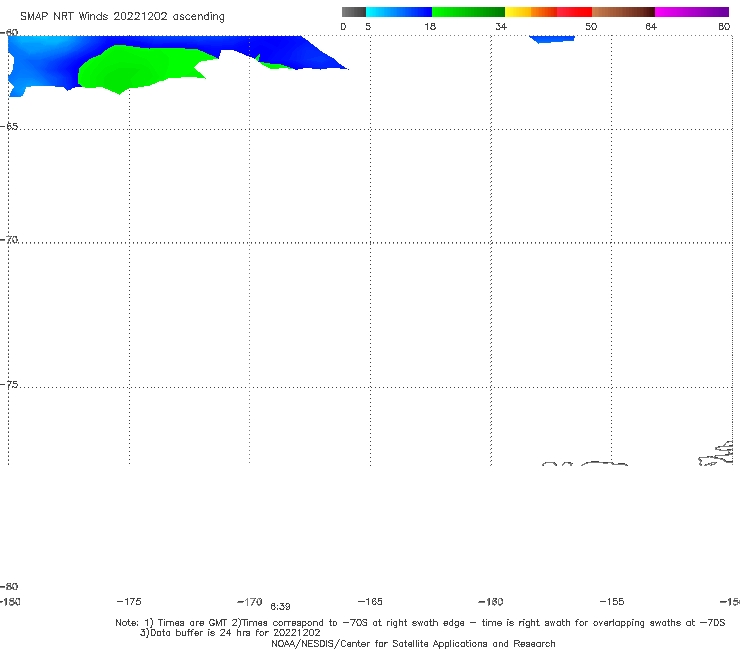The width and height of the screenshot is (740, 650).
Task: Click the -80 latitude axis label
Action: click(9, 586)
